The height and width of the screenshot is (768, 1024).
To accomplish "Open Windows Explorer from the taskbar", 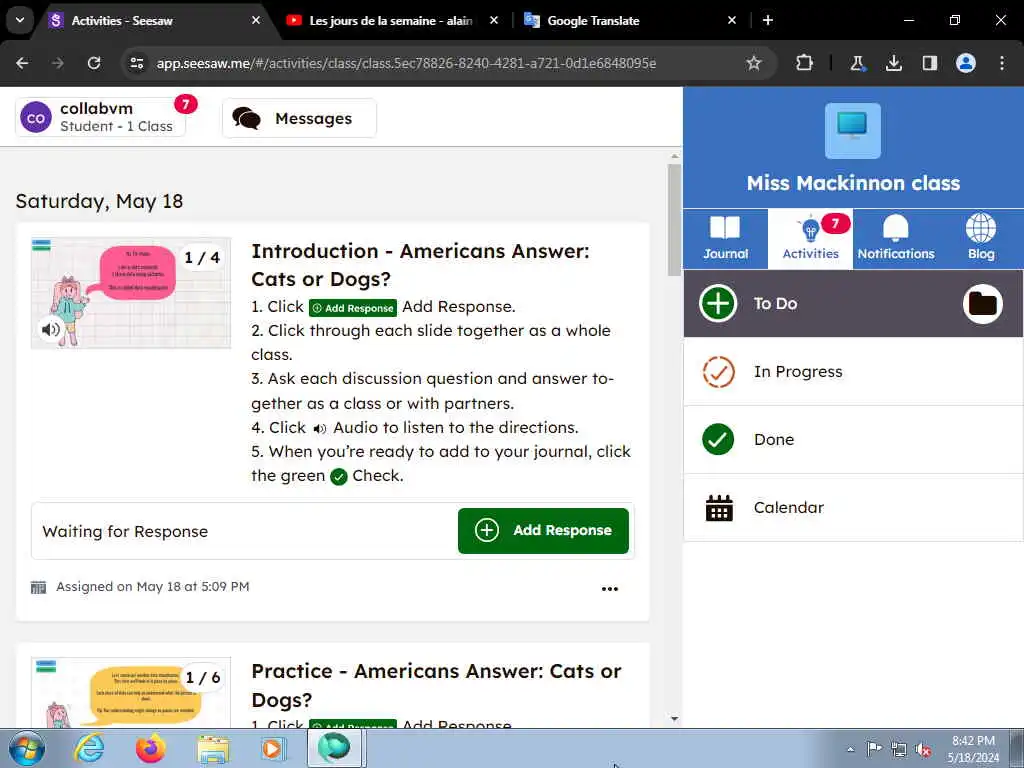I will pos(213,748).
